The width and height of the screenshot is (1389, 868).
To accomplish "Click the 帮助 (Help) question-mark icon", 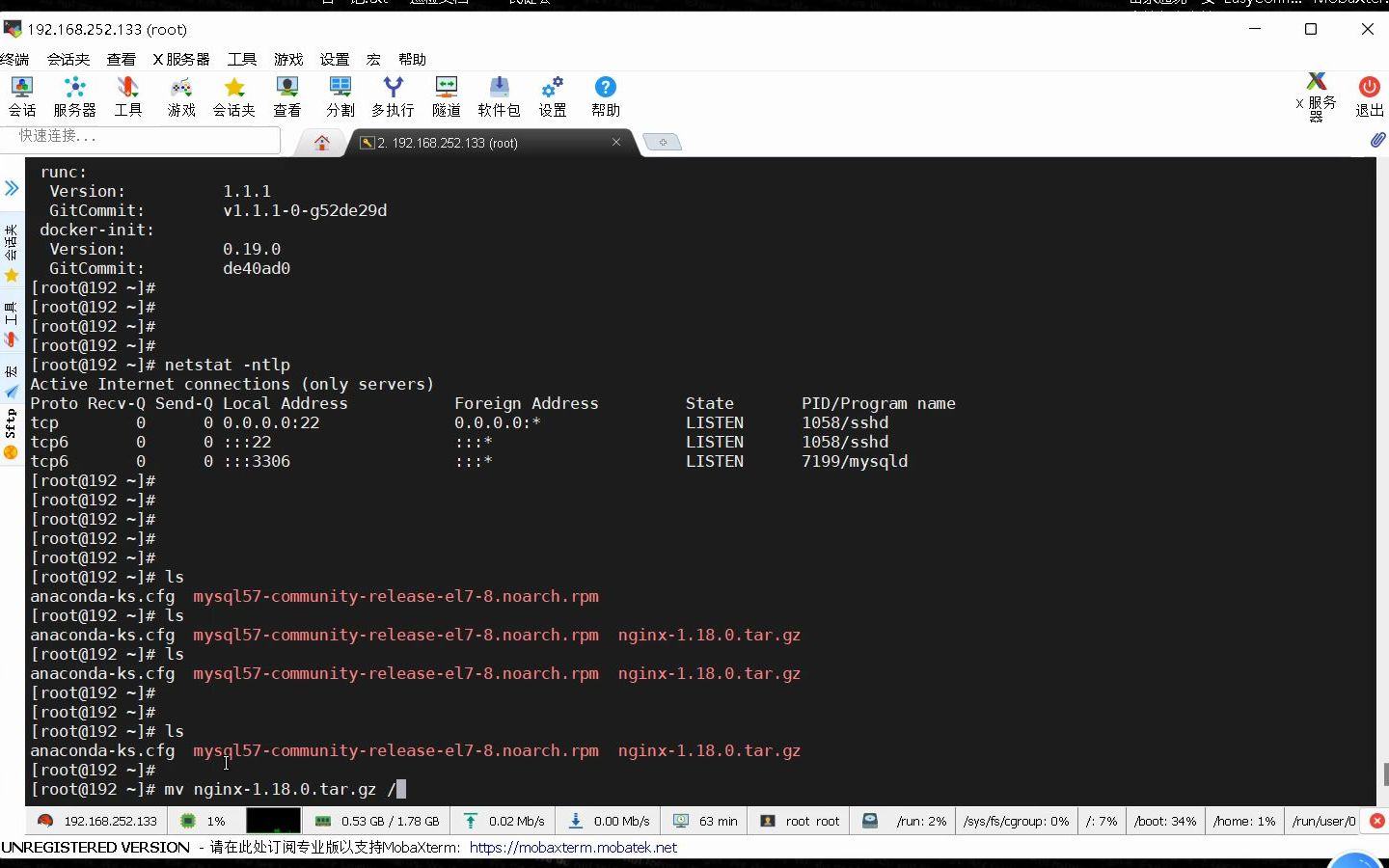I will 606,97.
